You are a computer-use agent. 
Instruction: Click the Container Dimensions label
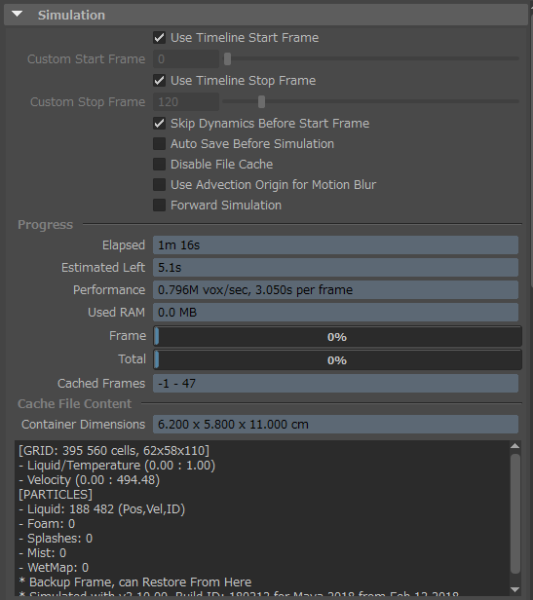point(83,424)
